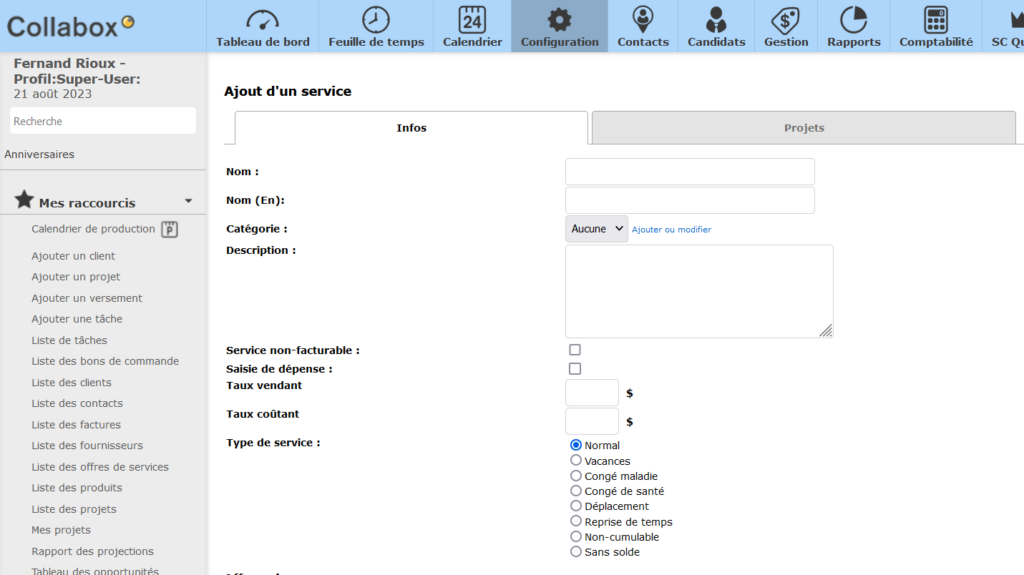
Task: Select the Vacances service type
Action: (576, 461)
